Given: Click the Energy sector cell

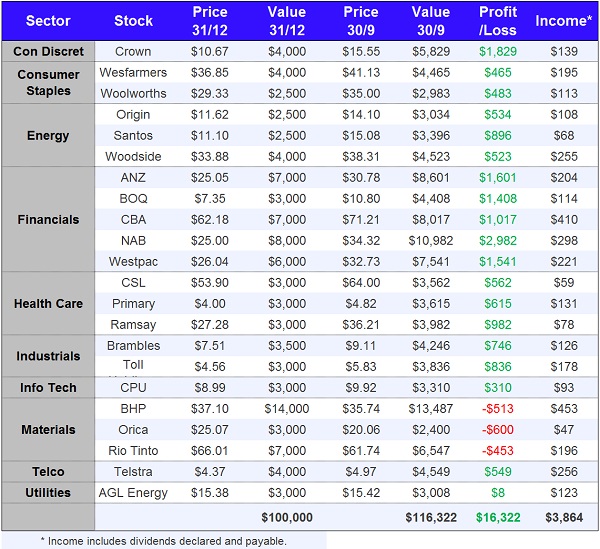Looking at the screenshot, I should (x=48, y=136).
